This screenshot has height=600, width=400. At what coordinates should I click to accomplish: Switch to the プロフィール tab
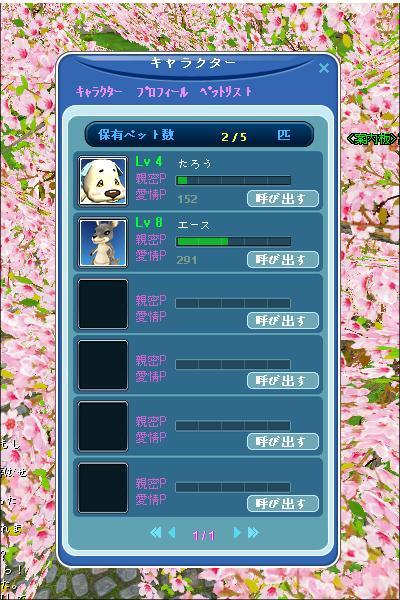(x=163, y=91)
